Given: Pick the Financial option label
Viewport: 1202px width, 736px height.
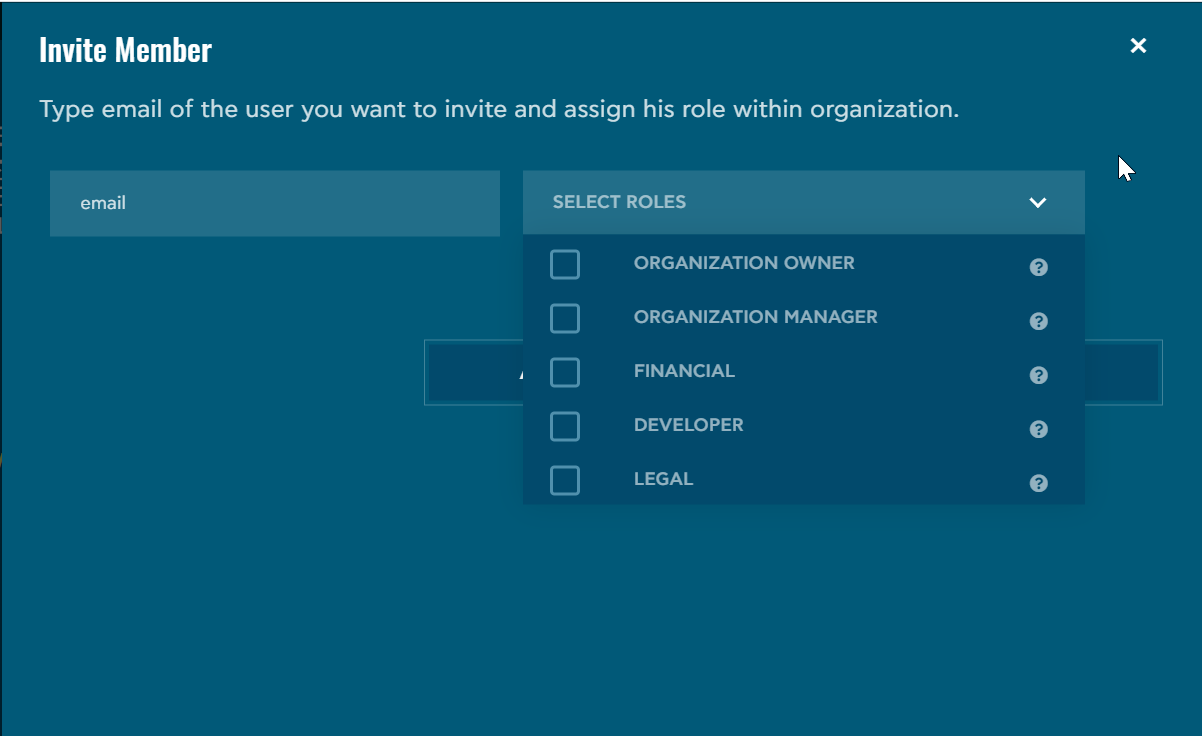Looking at the screenshot, I should click(684, 371).
